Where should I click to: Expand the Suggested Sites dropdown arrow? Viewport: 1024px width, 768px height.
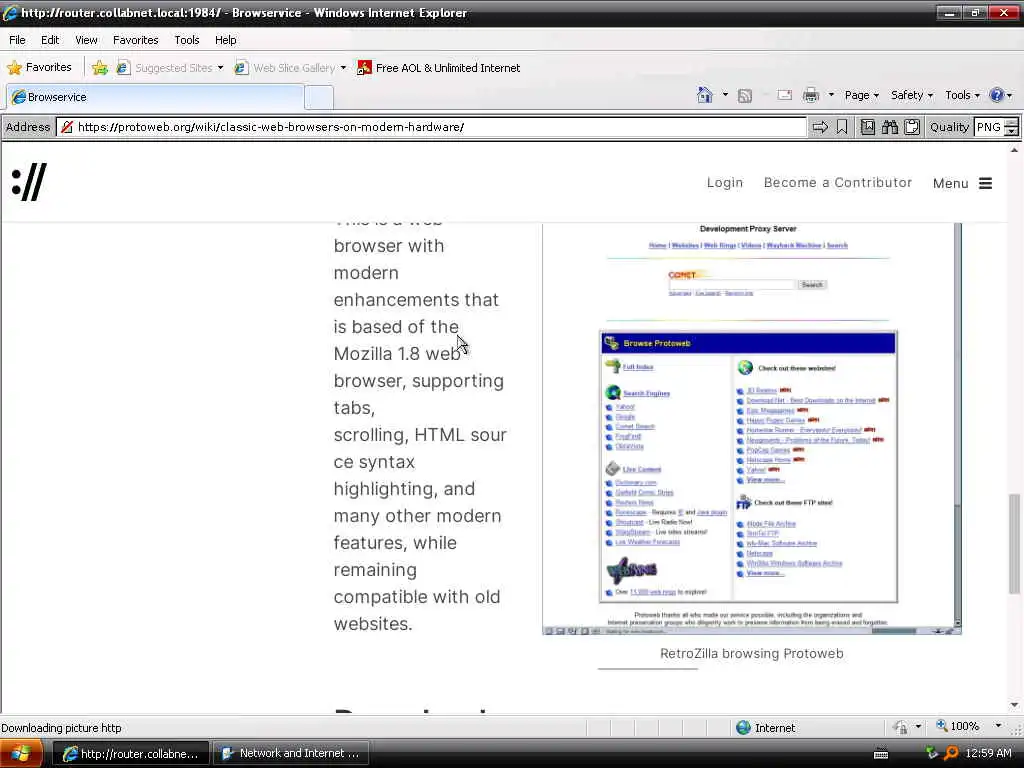[221, 67]
